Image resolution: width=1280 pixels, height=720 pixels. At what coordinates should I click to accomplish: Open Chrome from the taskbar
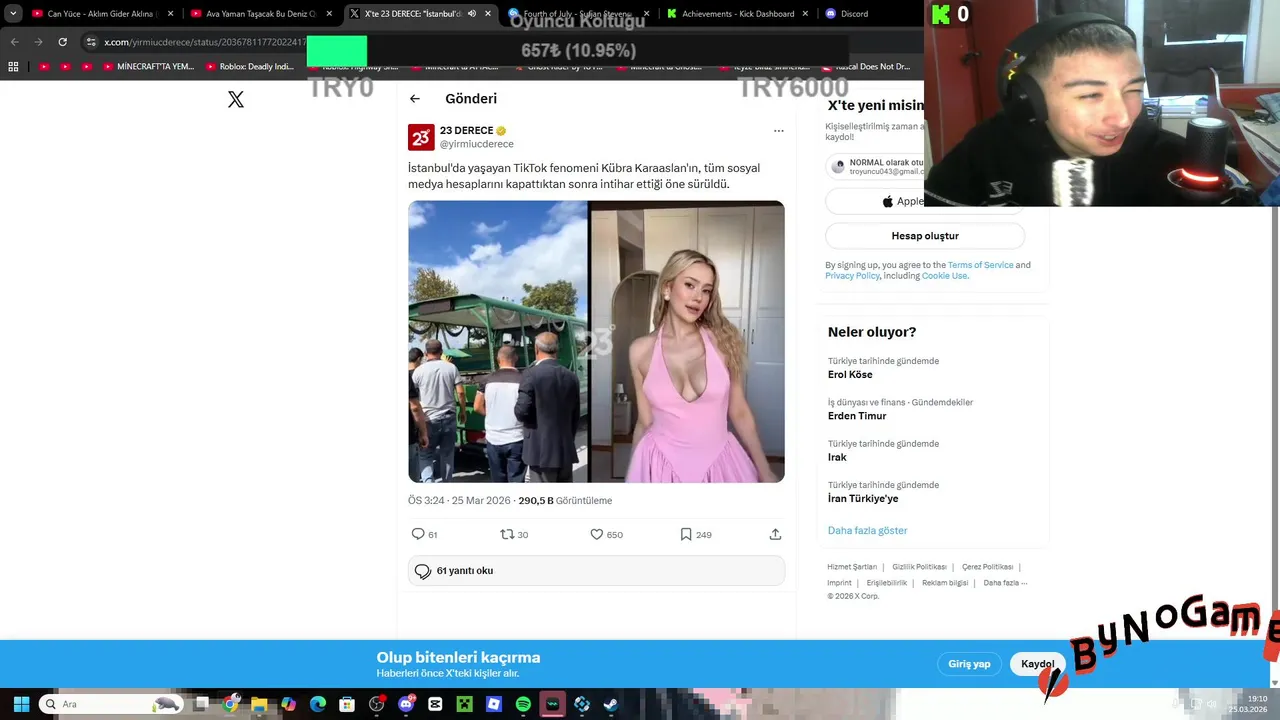tap(231, 704)
